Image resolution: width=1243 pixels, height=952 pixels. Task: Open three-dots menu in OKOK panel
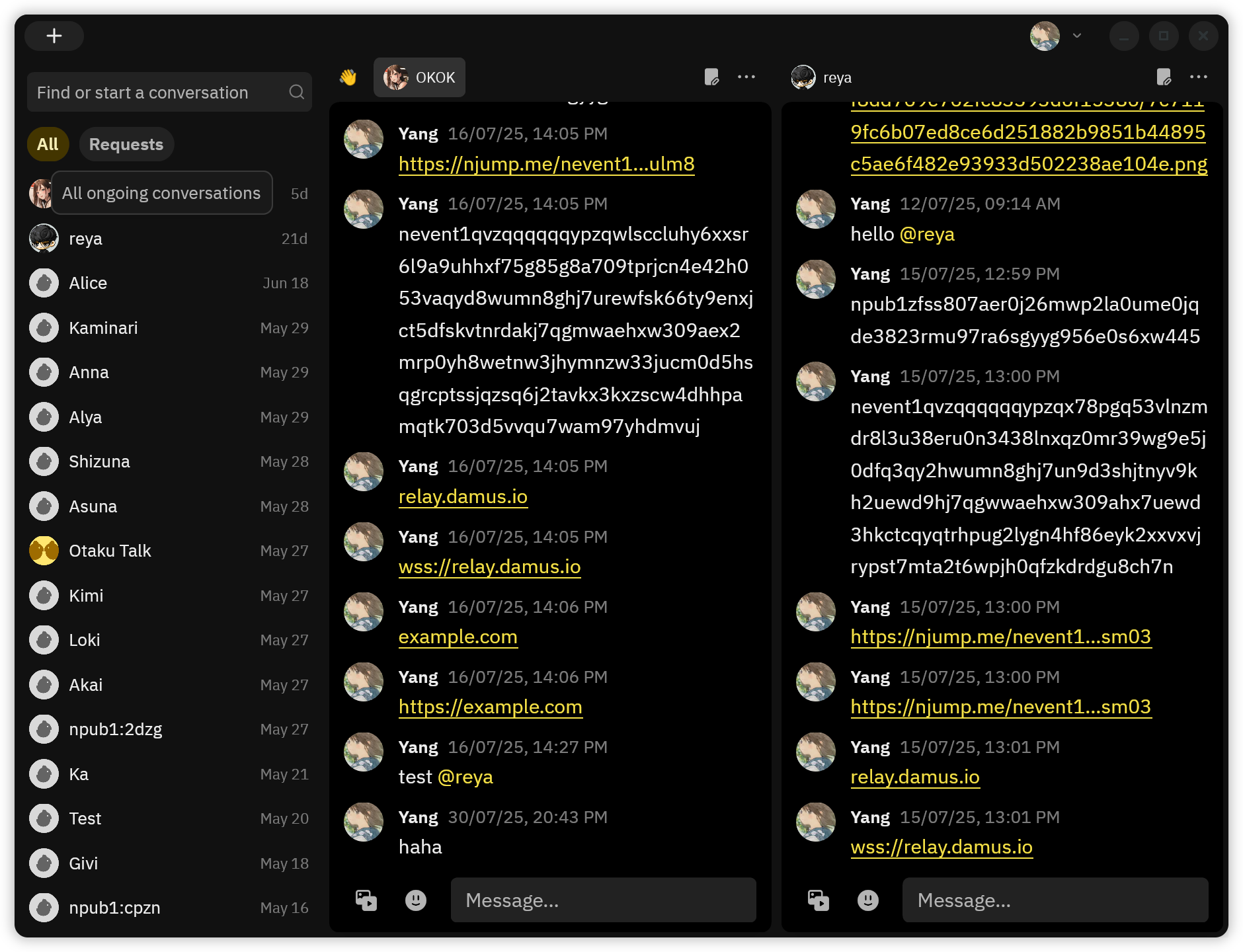(x=746, y=77)
